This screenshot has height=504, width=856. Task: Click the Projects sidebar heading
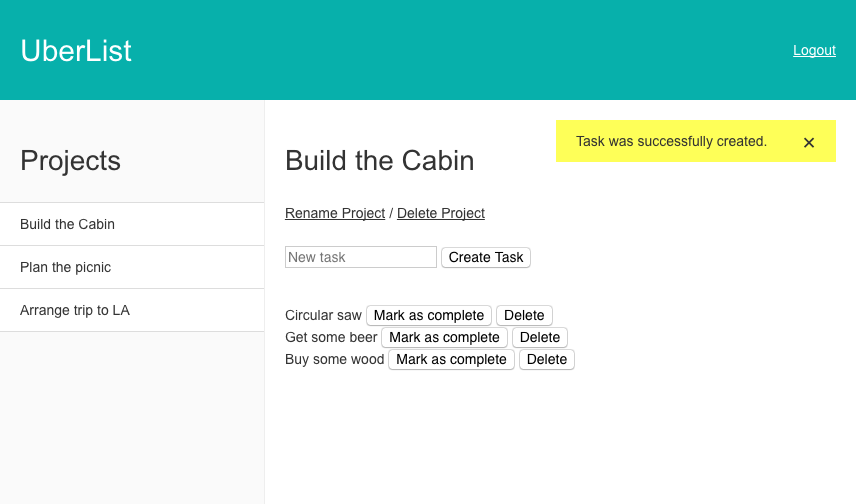70,161
